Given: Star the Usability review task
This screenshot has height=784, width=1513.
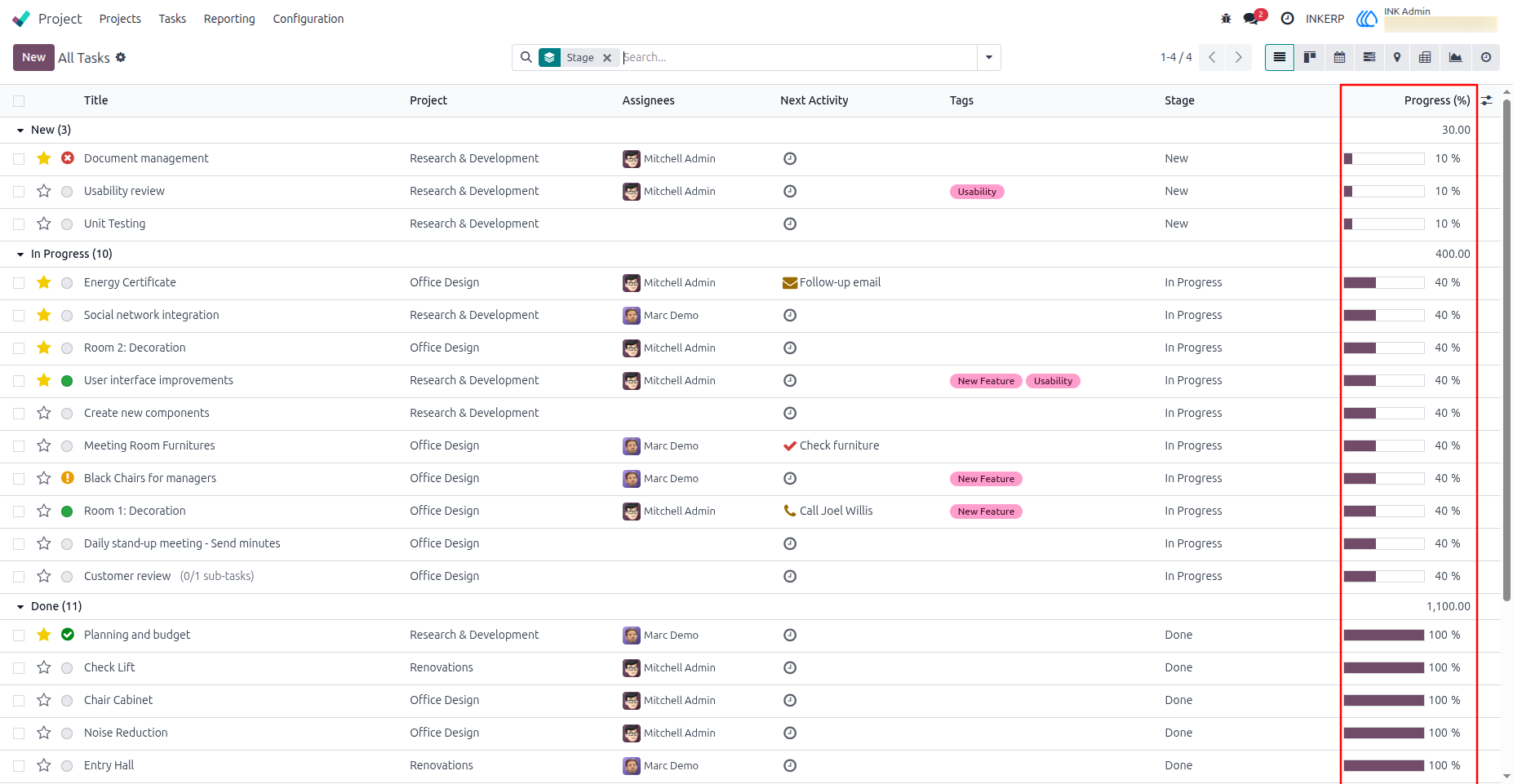Looking at the screenshot, I should point(44,191).
